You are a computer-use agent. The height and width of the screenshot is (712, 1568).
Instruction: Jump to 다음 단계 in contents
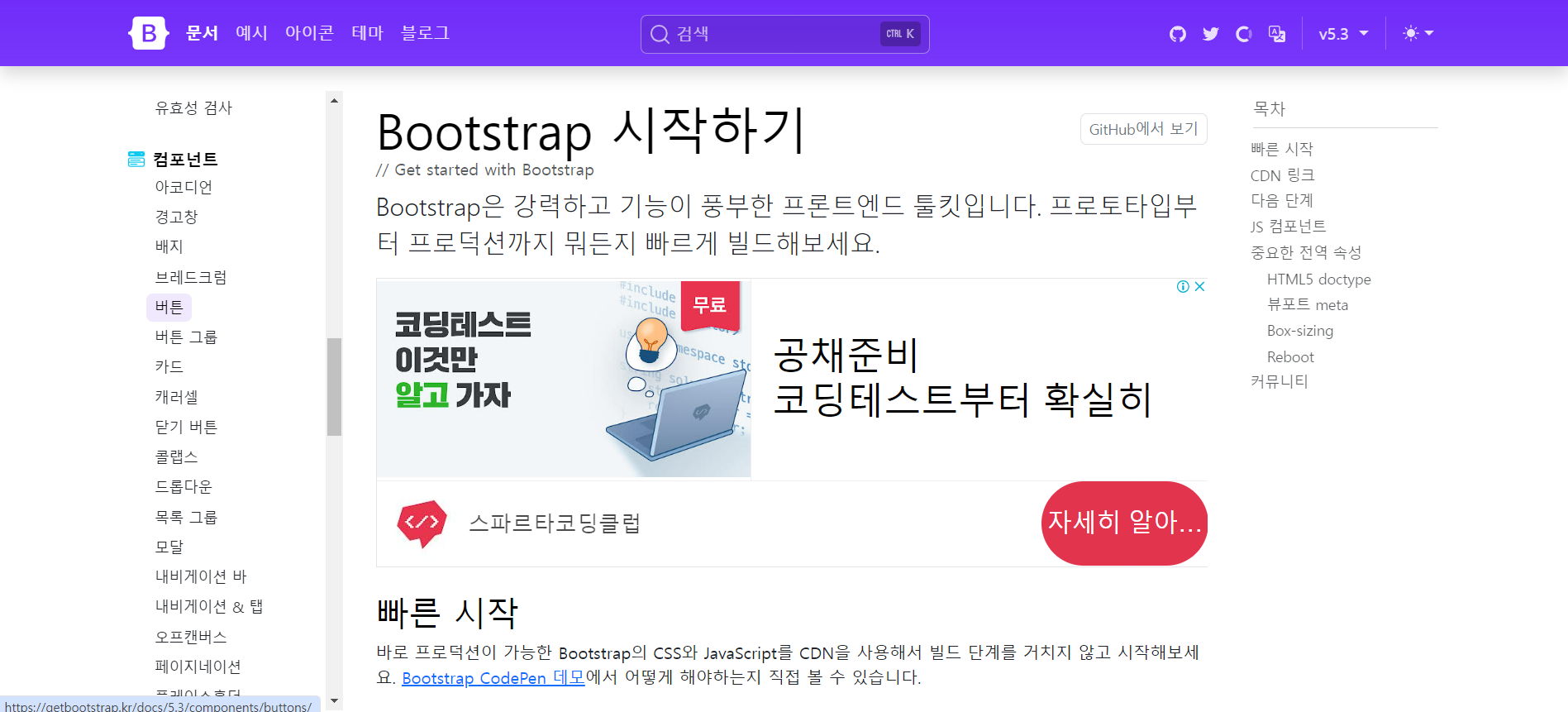pyautogui.click(x=1281, y=200)
